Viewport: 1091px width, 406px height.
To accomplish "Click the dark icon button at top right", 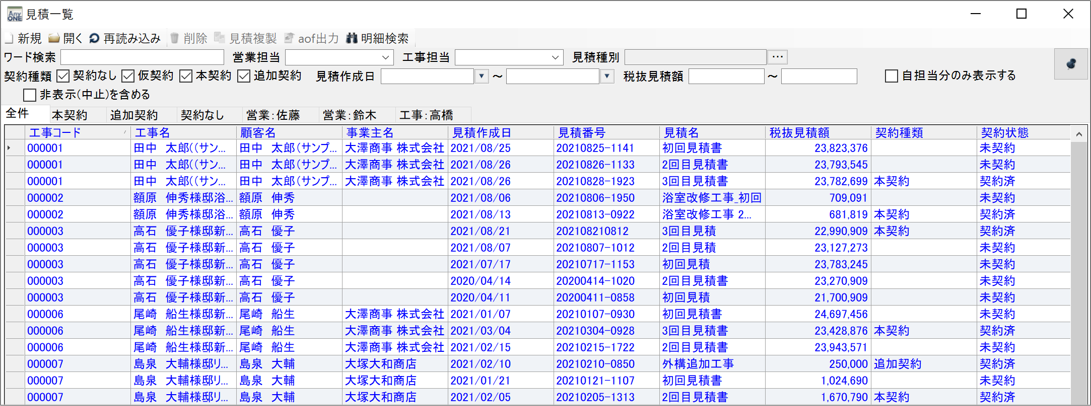I will [1071, 63].
